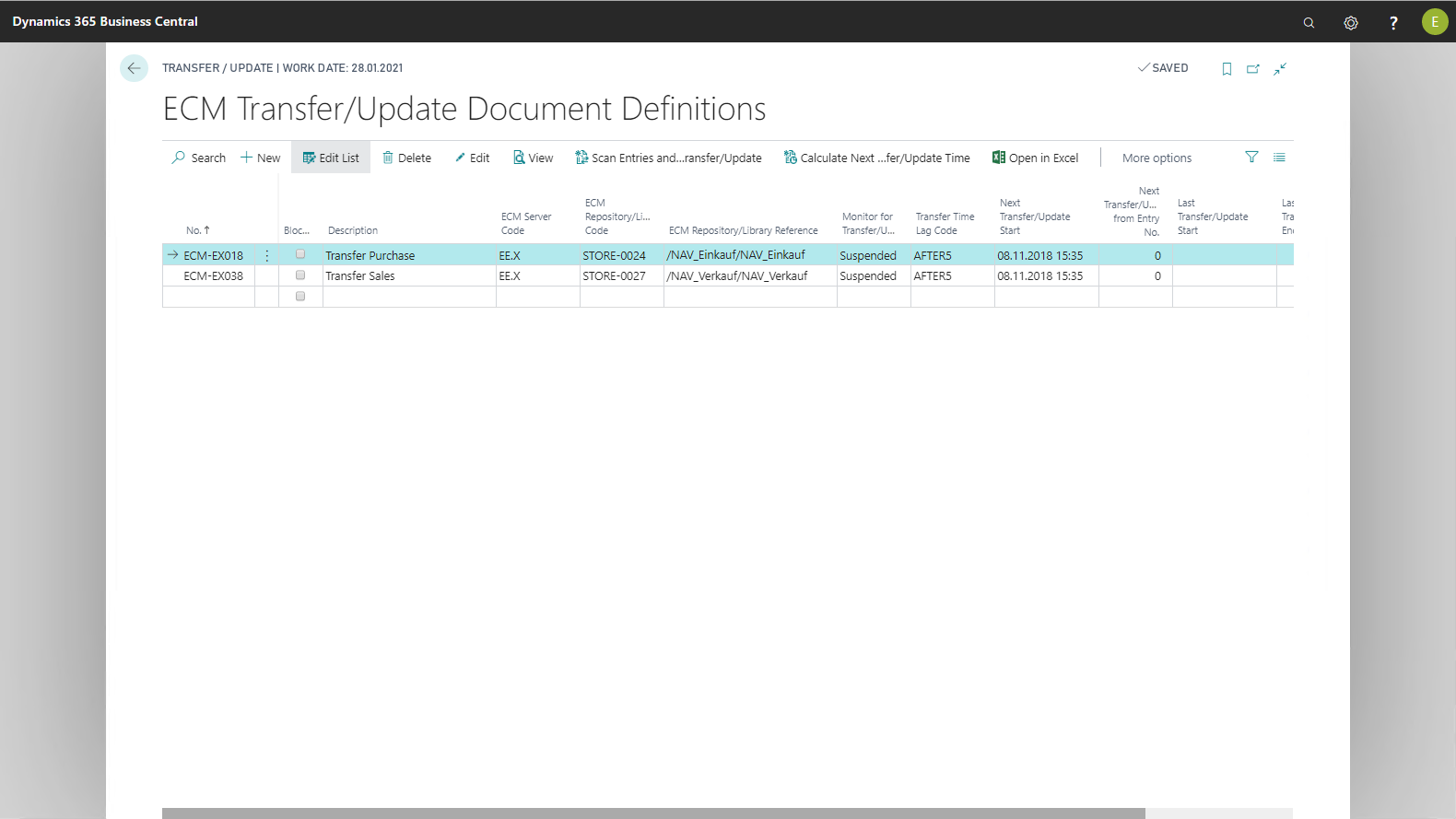Screen dimensions: 1456x819
Task: Open row options for ECM-EX018
Action: pyautogui.click(x=267, y=256)
